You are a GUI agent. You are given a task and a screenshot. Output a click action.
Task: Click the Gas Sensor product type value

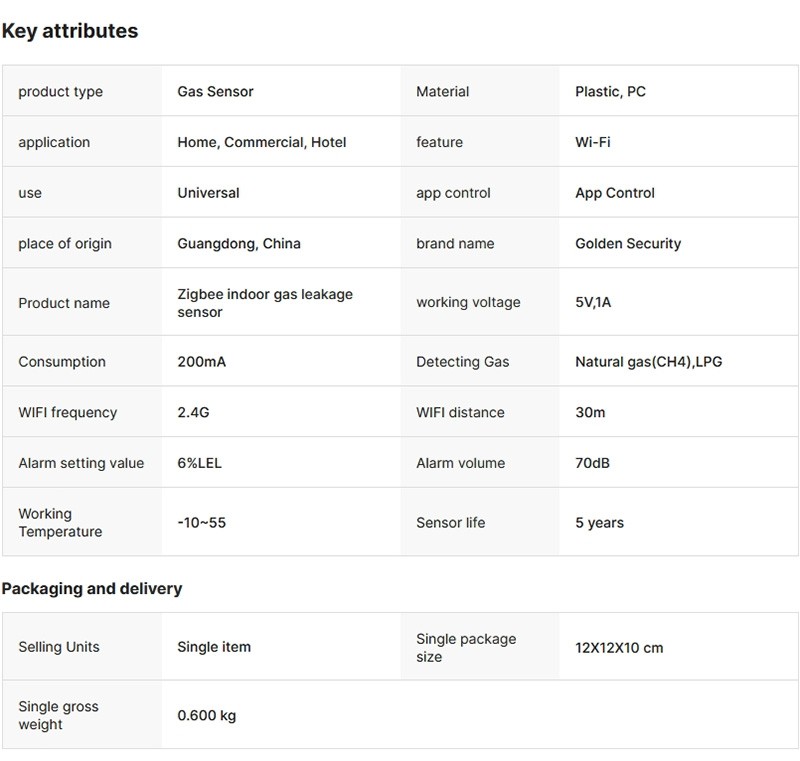[215, 92]
